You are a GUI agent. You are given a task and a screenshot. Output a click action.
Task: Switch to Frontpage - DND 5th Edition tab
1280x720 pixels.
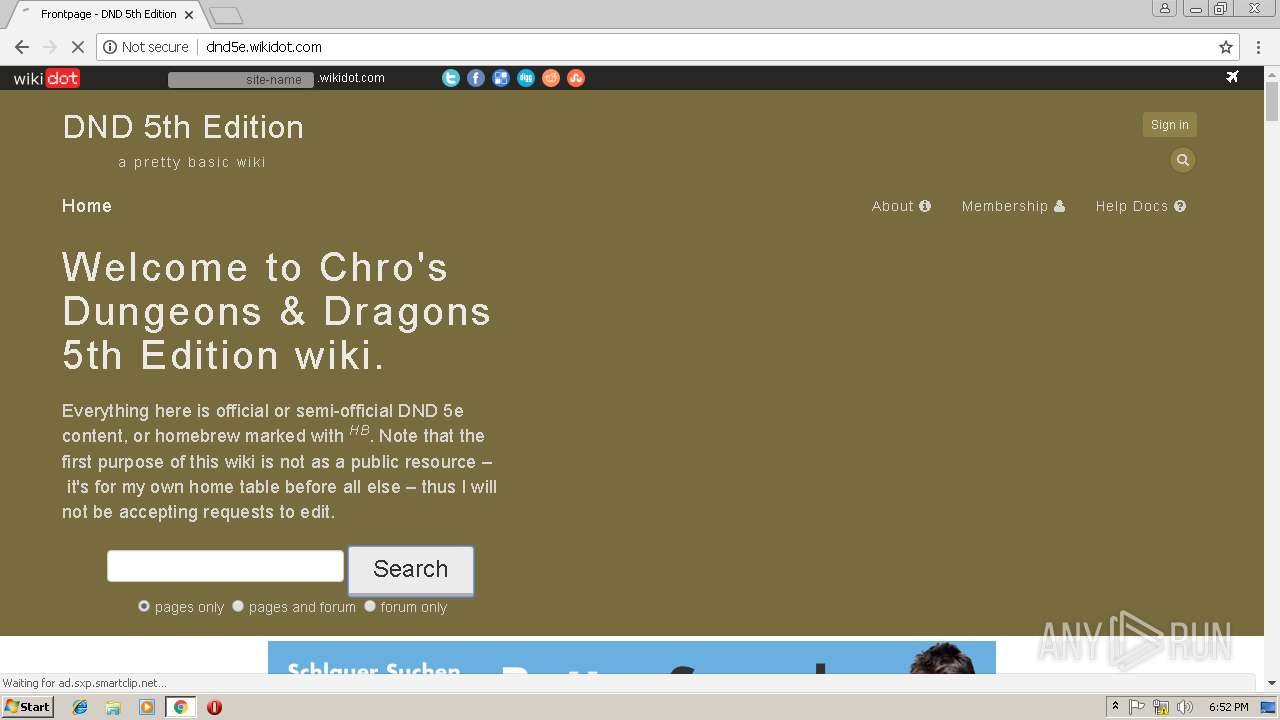[x=108, y=15]
